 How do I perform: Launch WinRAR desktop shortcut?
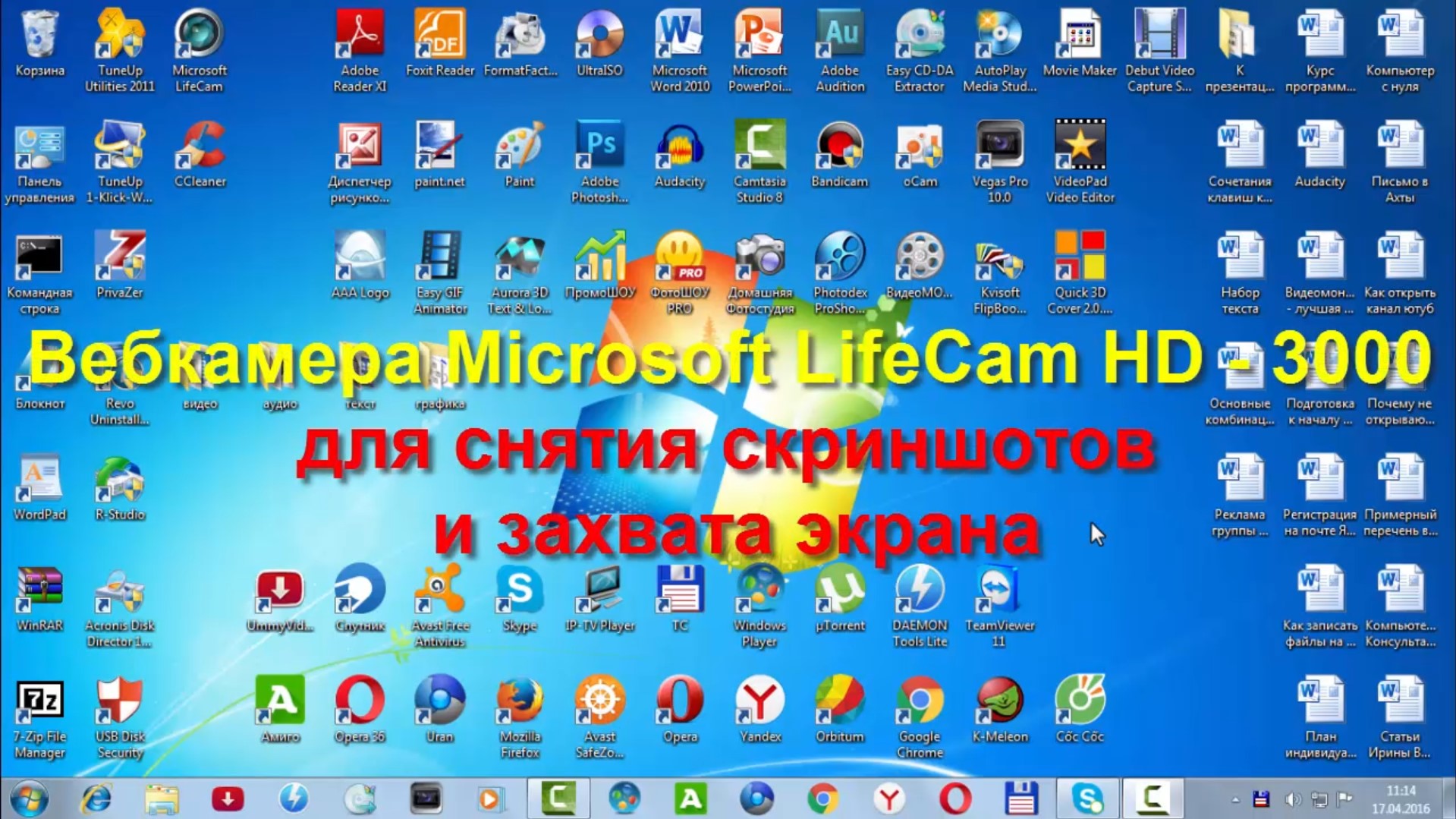click(x=39, y=599)
